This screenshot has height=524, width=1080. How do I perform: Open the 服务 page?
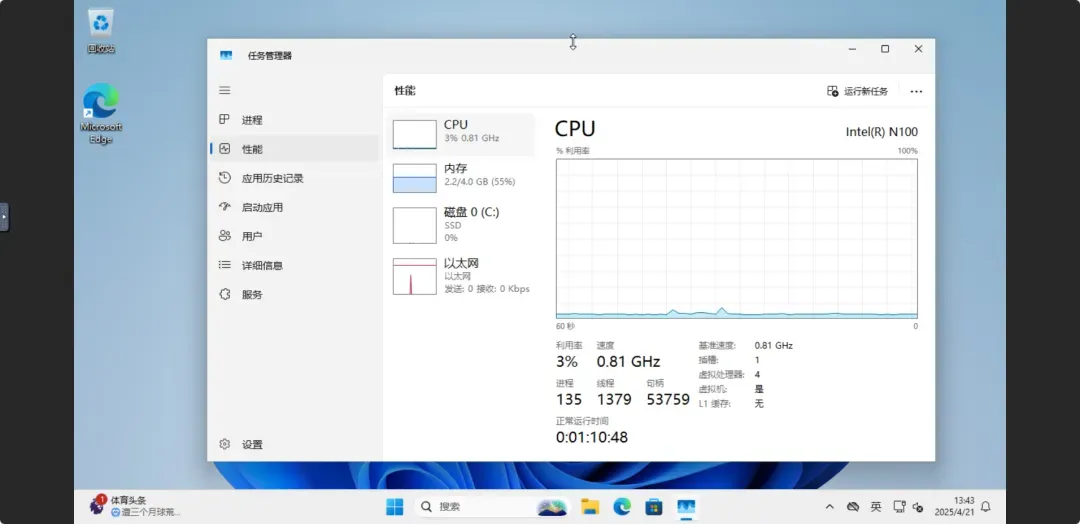coord(294,294)
